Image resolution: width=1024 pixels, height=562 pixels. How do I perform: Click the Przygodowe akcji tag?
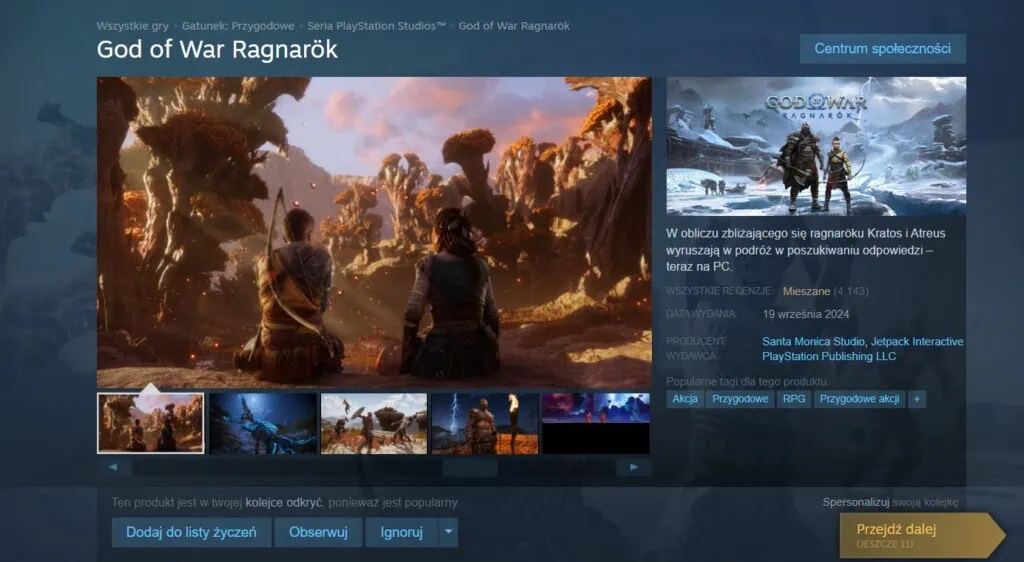tap(859, 399)
